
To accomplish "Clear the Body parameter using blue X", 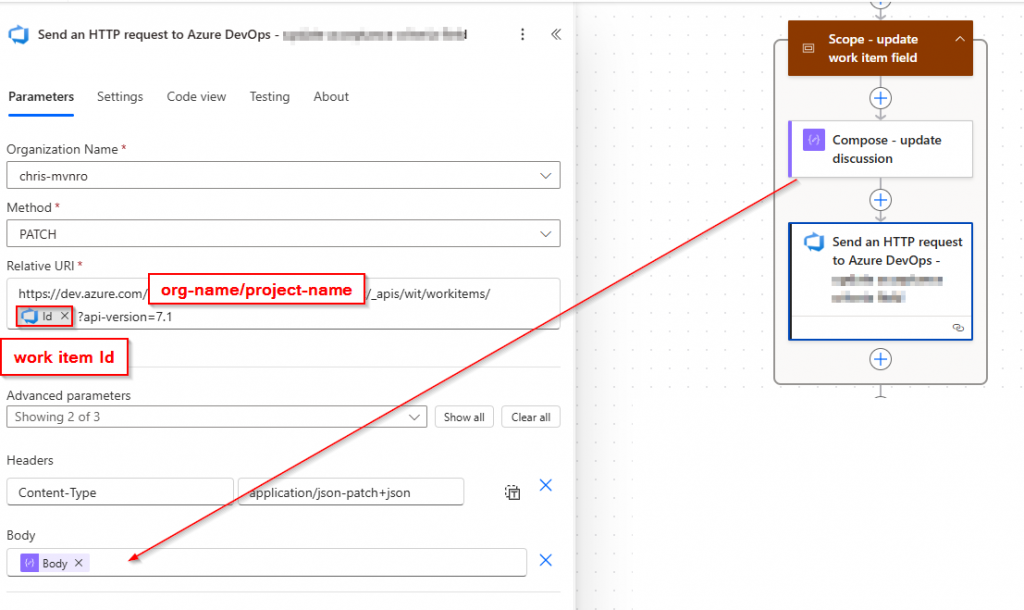I will click(x=546, y=560).
